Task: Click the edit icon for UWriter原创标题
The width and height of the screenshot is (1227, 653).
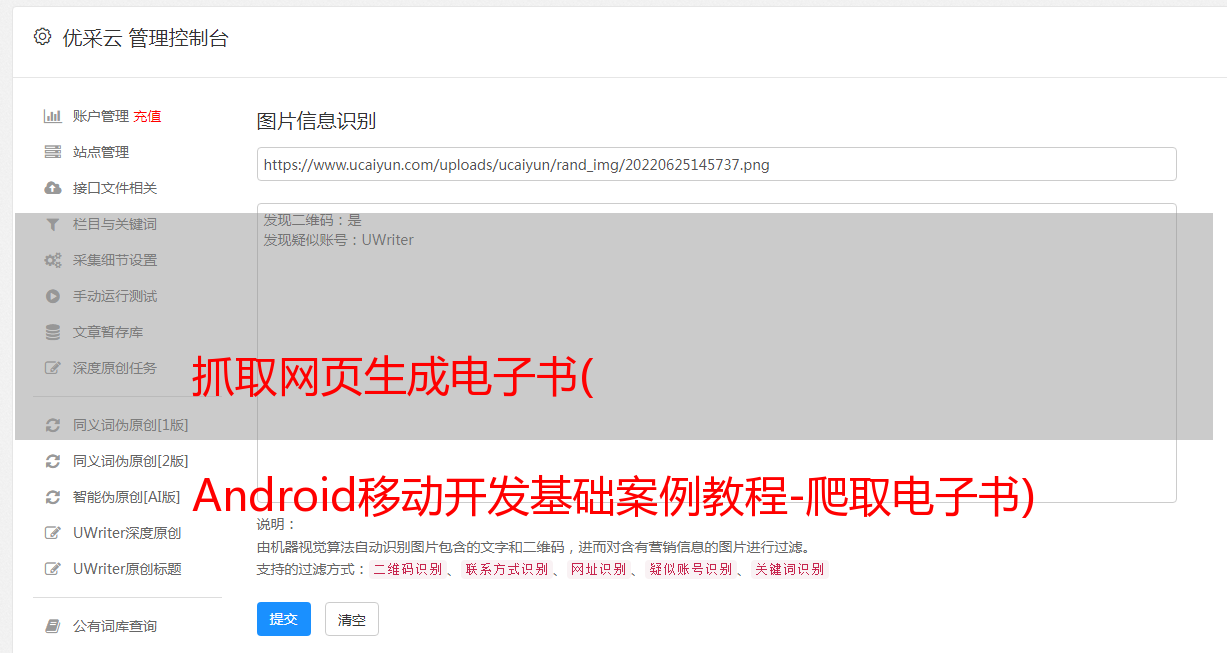Action: pos(53,569)
